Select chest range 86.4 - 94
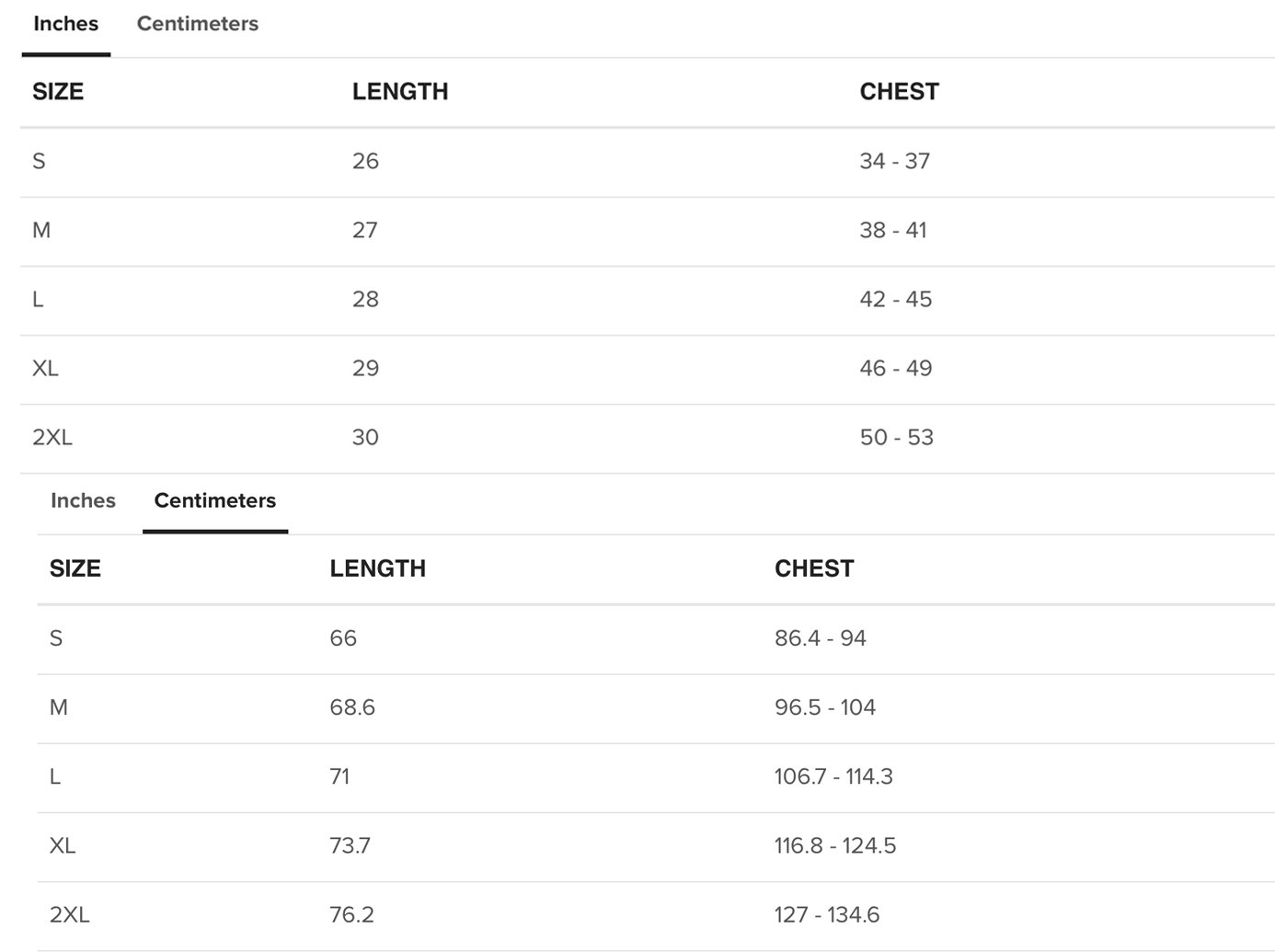This screenshot has width=1275, height=952. [x=820, y=638]
